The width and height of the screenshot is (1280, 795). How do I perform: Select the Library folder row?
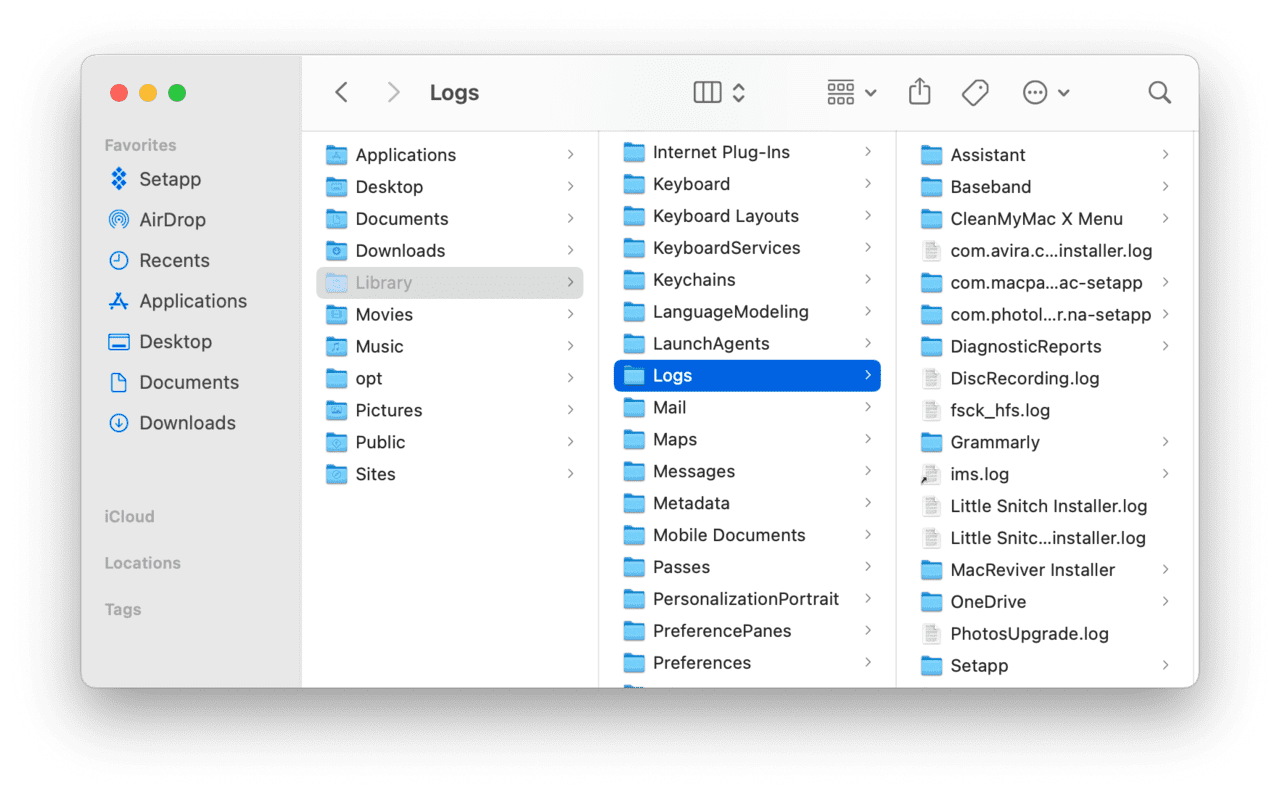450,283
